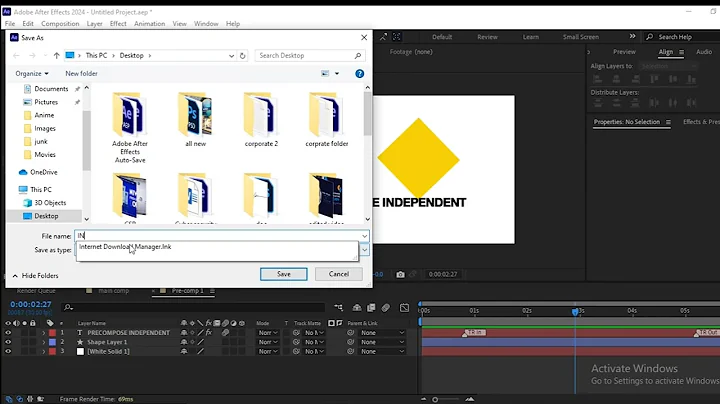Collapse folders with Hide Folders
This screenshot has width=720, height=404.
[x=35, y=275]
